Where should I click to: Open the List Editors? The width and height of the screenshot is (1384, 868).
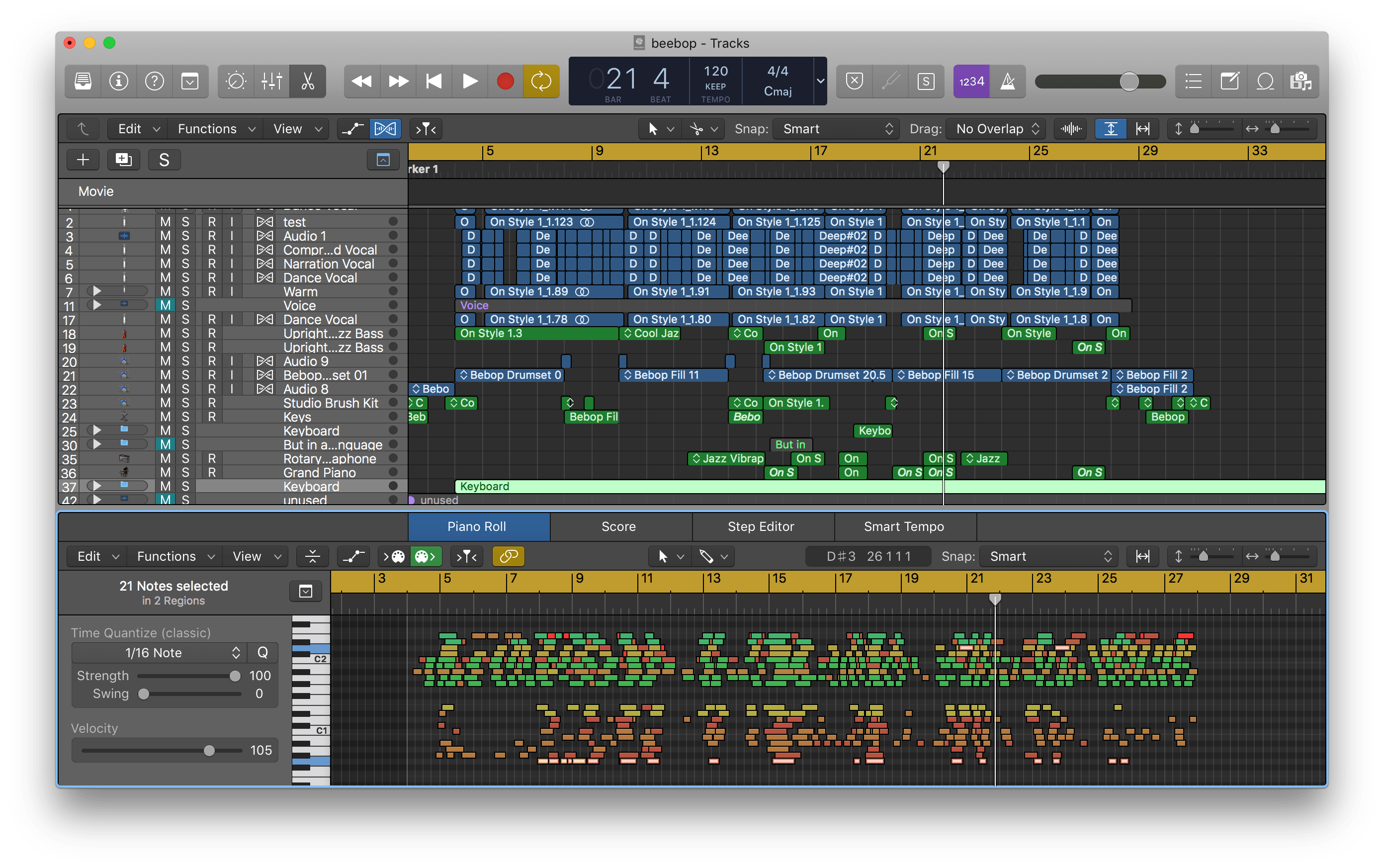coord(1194,81)
